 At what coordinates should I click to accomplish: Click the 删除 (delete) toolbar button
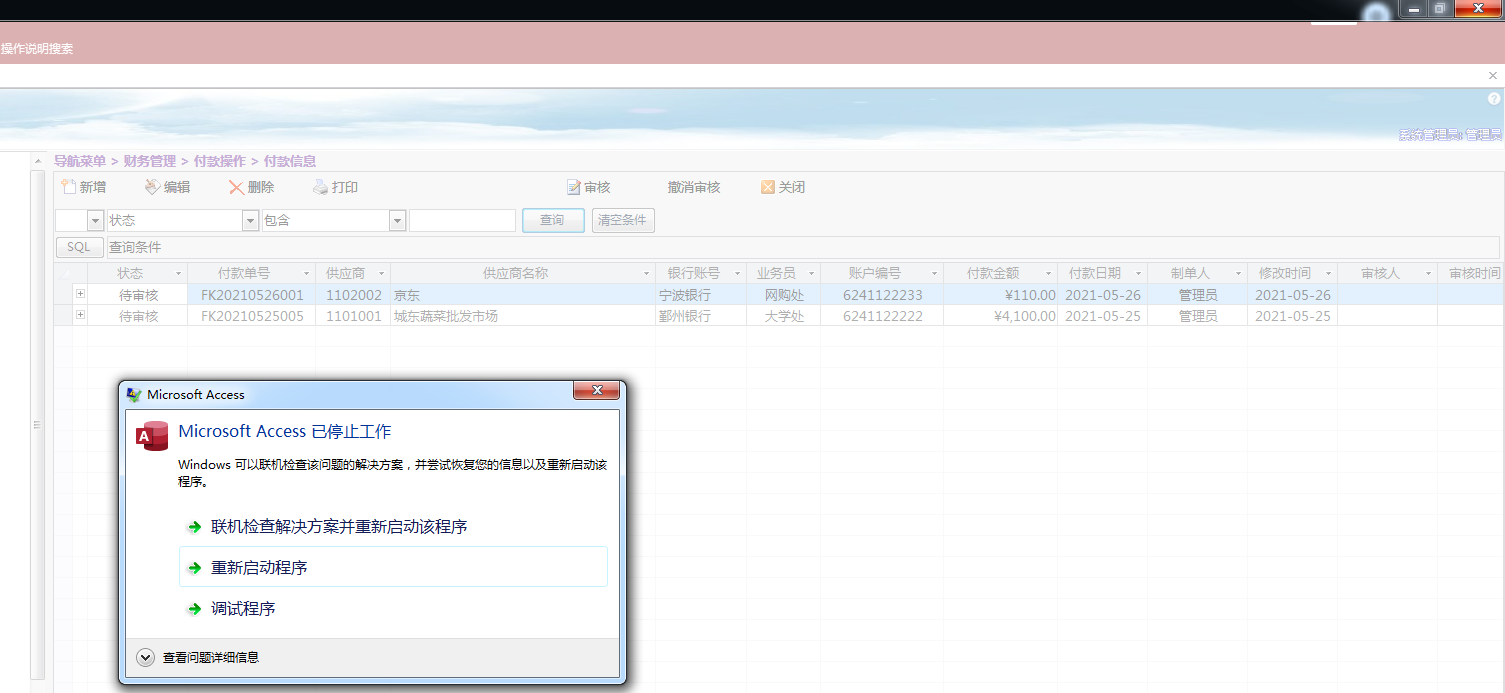[251, 187]
